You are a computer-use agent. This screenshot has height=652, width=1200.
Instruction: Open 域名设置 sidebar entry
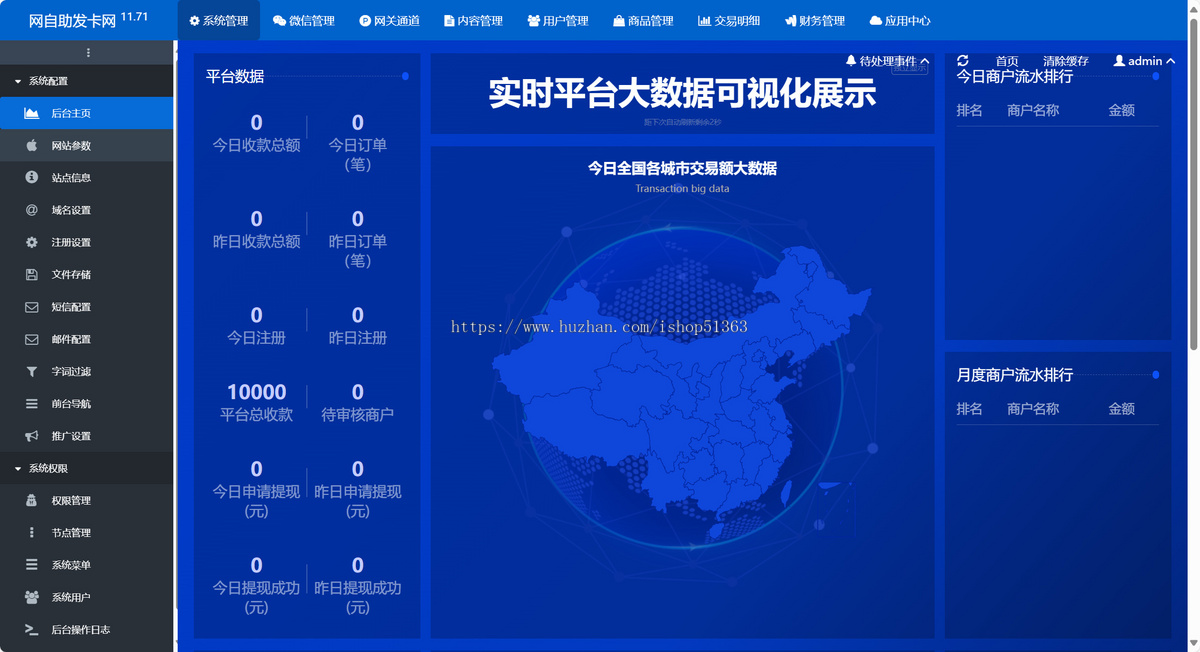click(87, 210)
